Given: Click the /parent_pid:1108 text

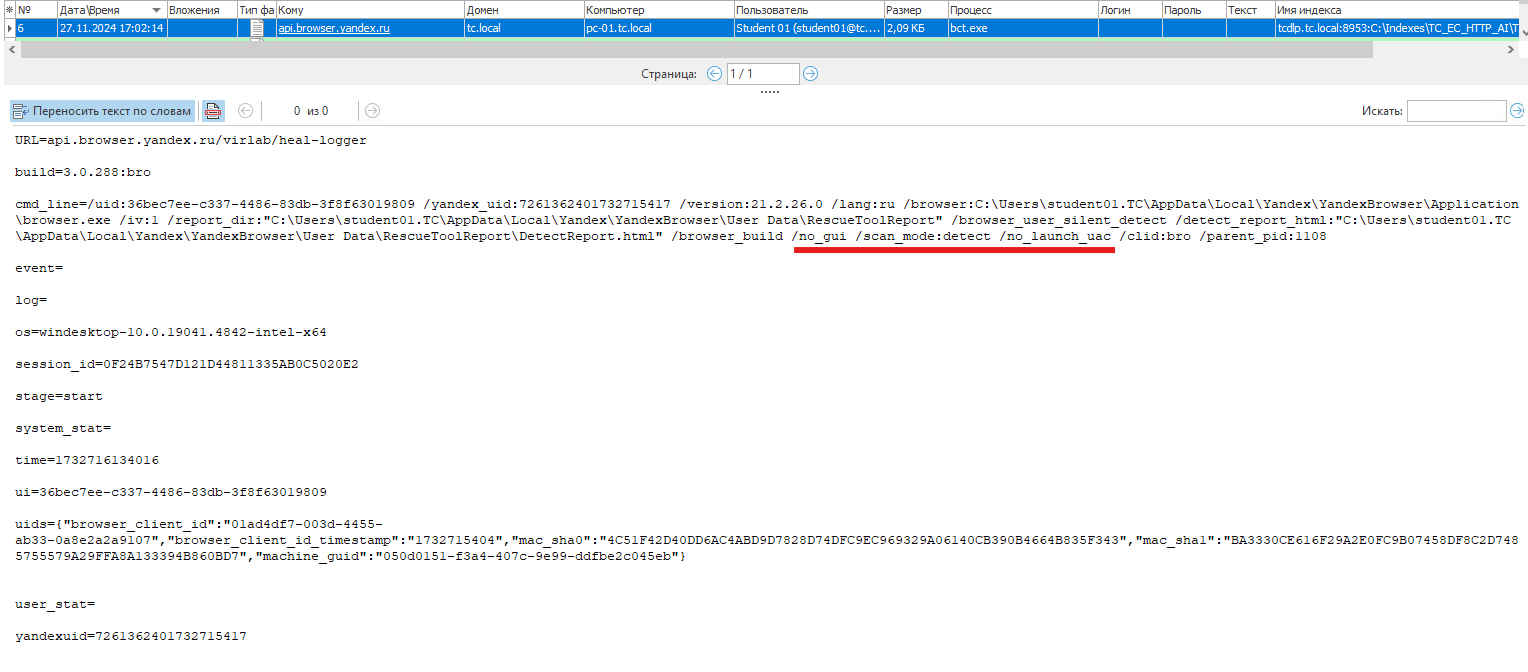Looking at the screenshot, I should click(1263, 236).
